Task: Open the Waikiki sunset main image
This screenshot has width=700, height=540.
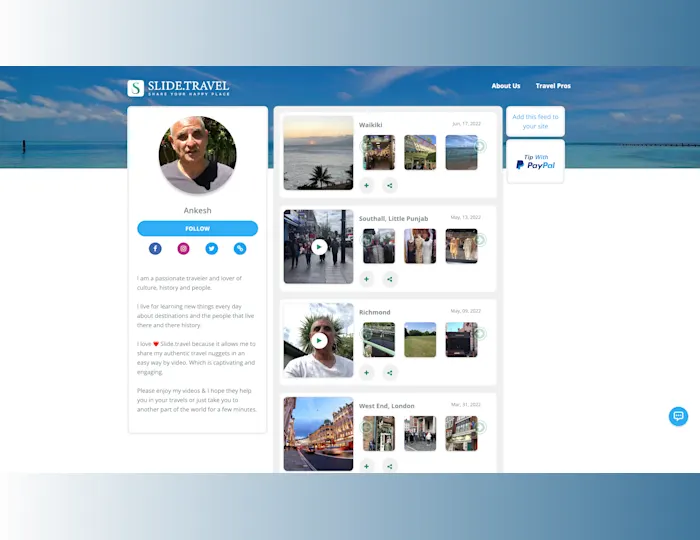Action: pyautogui.click(x=318, y=153)
